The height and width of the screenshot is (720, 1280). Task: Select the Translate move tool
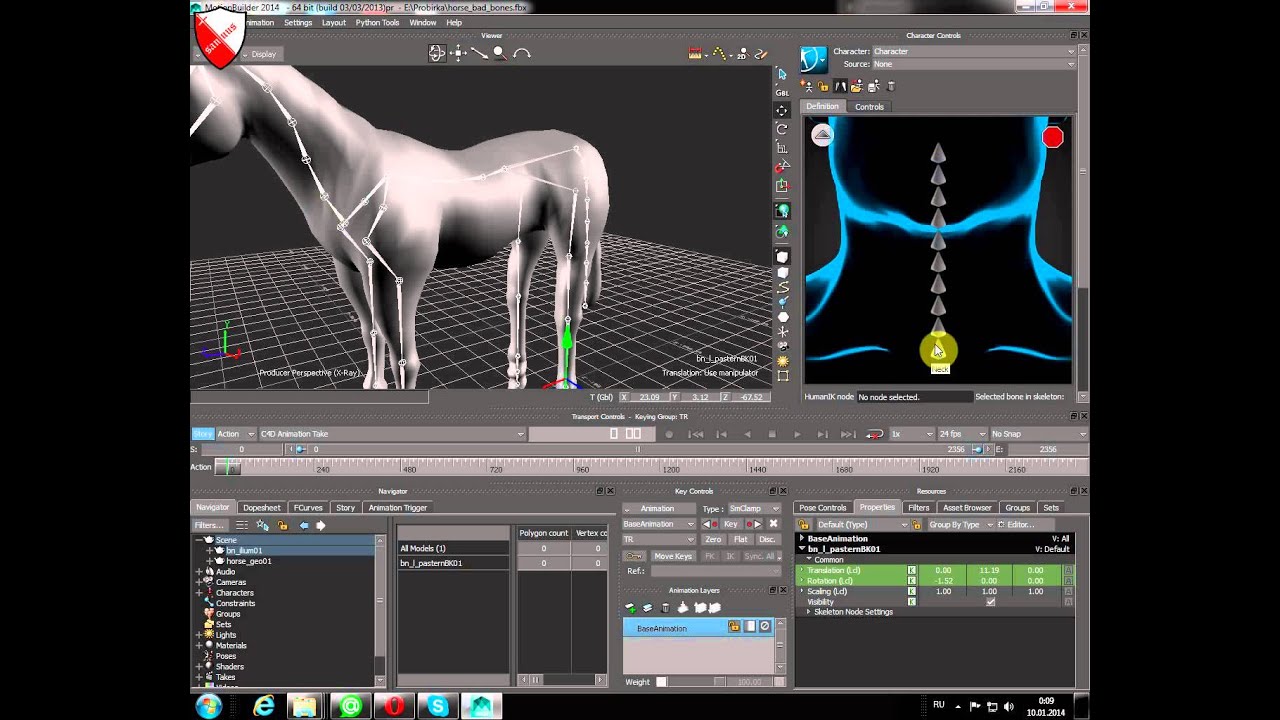tap(782, 110)
